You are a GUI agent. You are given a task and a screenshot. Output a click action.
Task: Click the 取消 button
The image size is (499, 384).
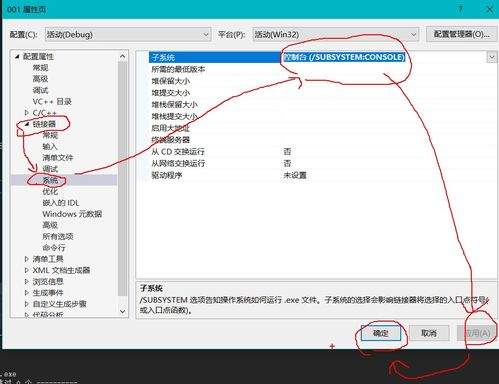[429, 333]
